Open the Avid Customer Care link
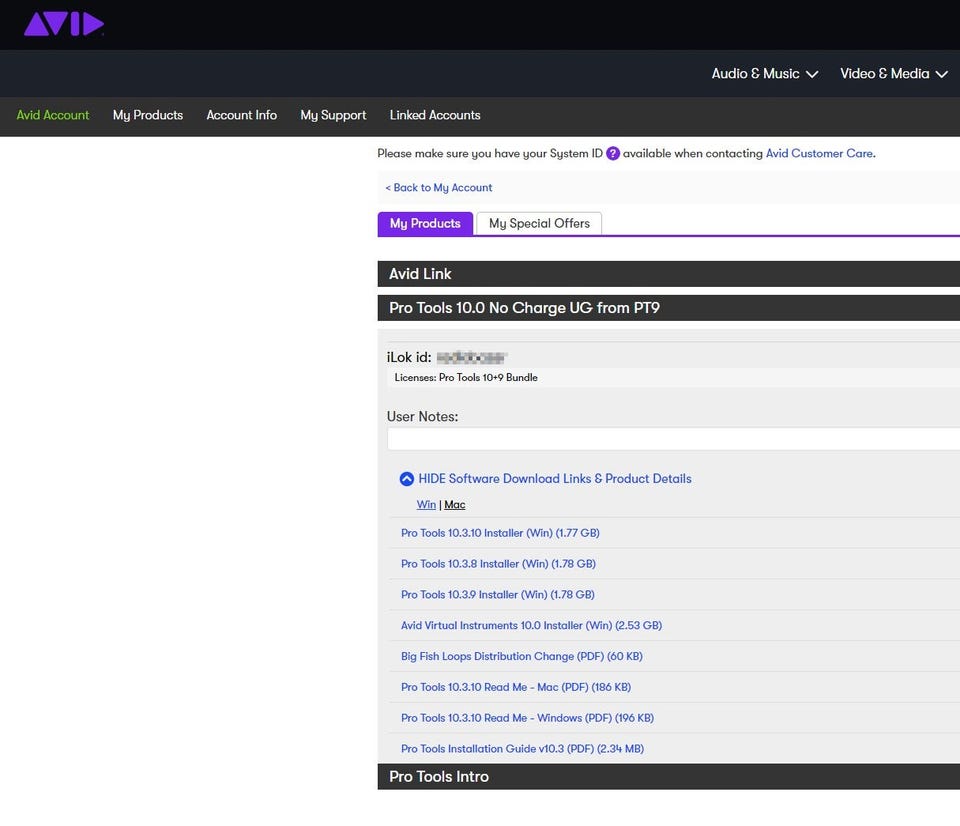Screen dimensions: 960x826 click(x=819, y=153)
